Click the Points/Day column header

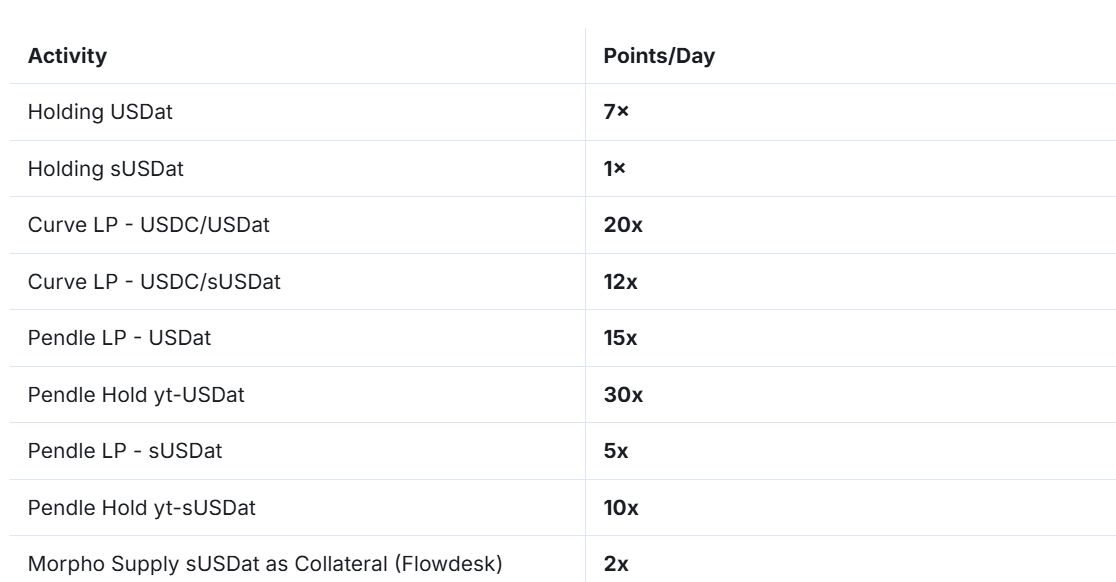(659, 56)
